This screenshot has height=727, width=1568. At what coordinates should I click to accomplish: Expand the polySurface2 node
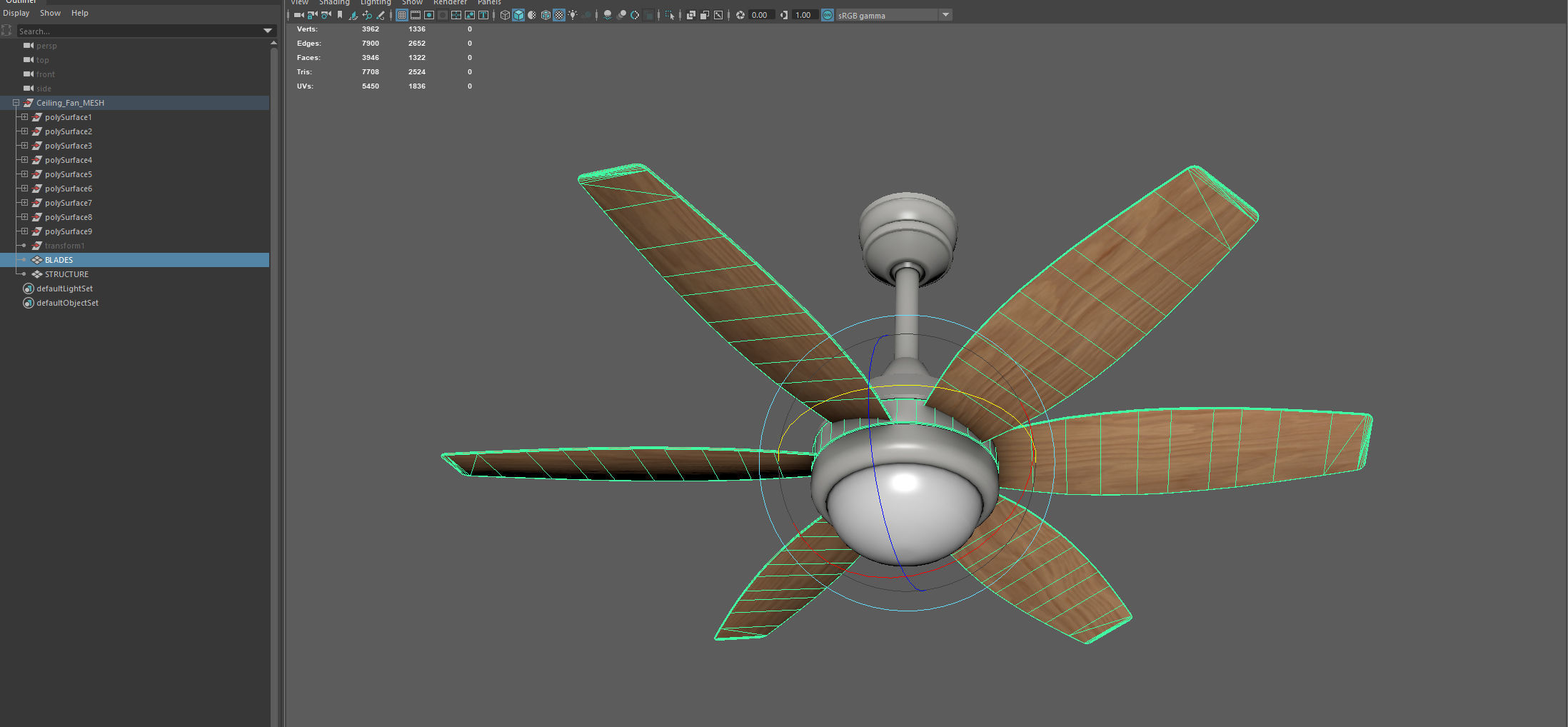[24, 131]
